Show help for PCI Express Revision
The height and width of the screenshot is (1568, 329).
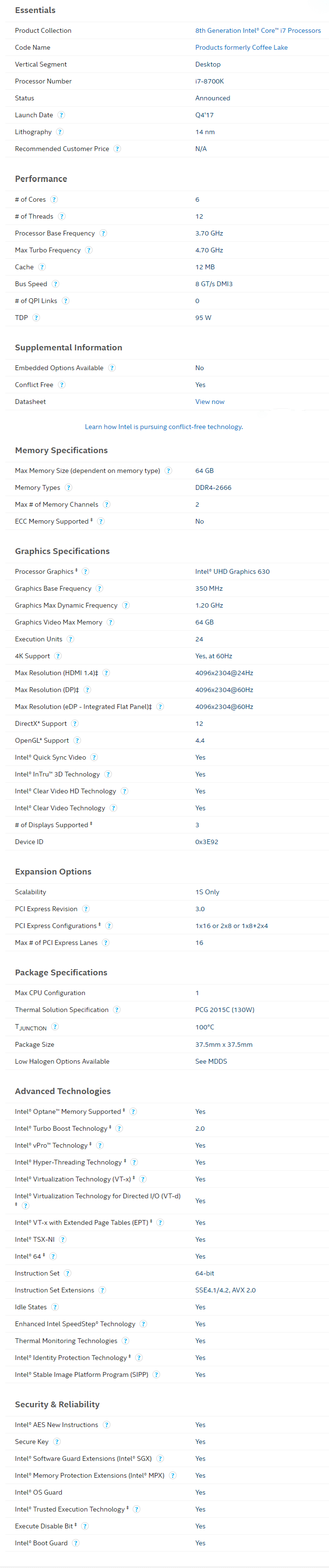86,909
